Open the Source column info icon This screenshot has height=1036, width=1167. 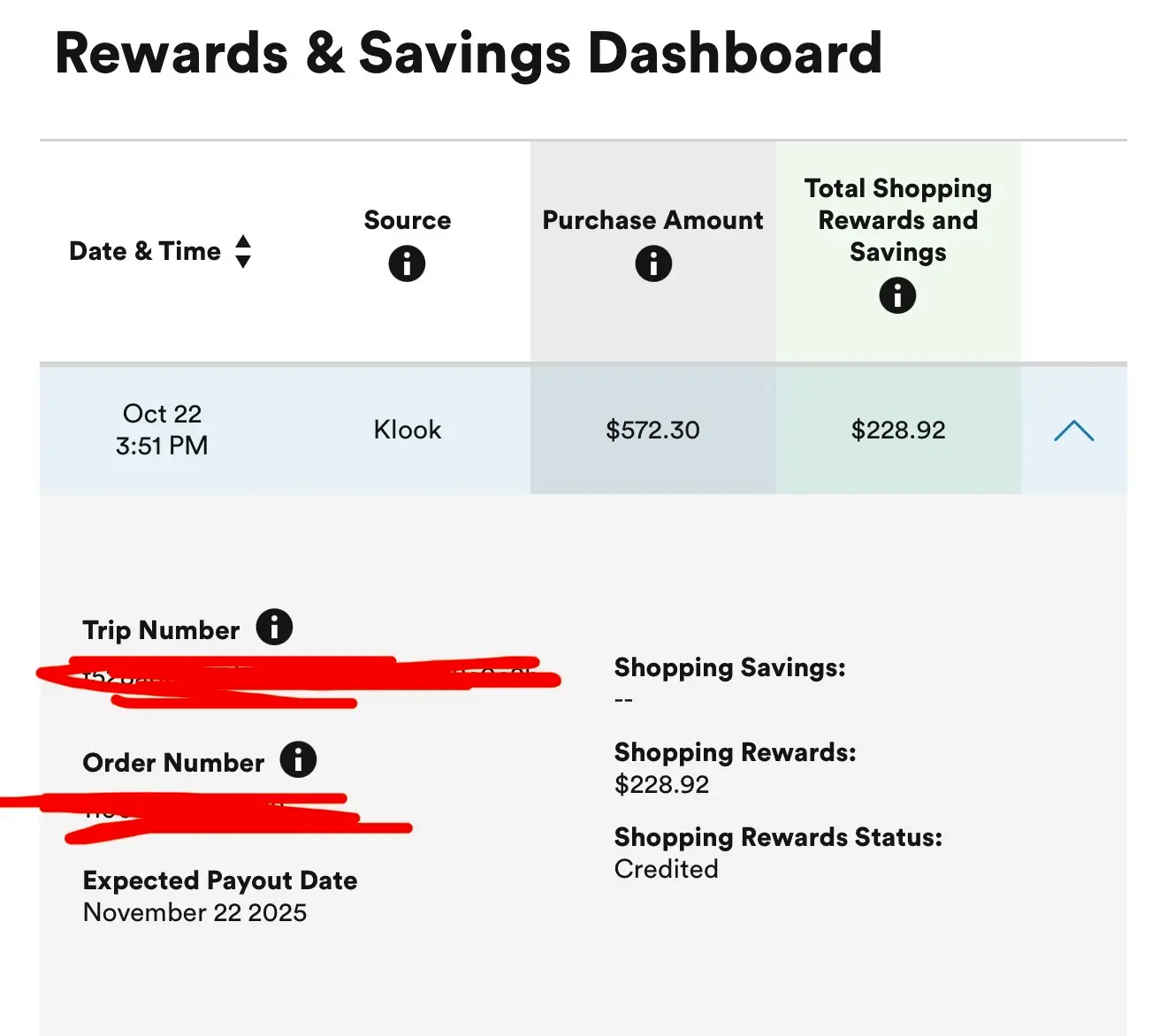click(x=407, y=263)
